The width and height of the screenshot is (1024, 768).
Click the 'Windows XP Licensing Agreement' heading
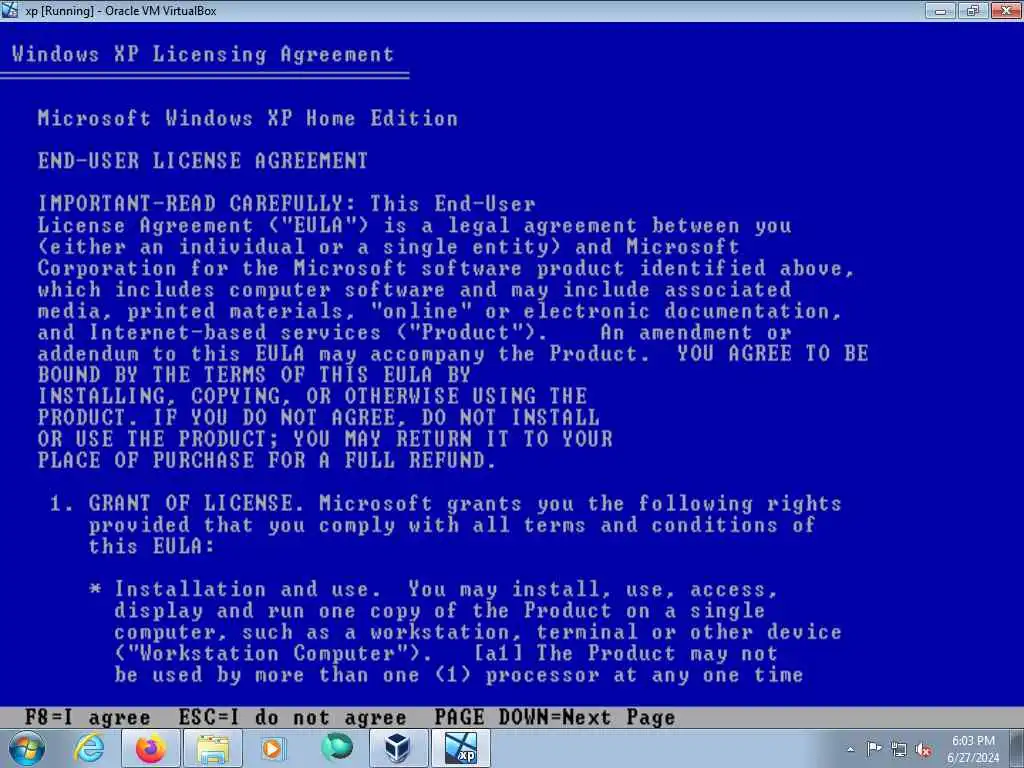coord(203,54)
